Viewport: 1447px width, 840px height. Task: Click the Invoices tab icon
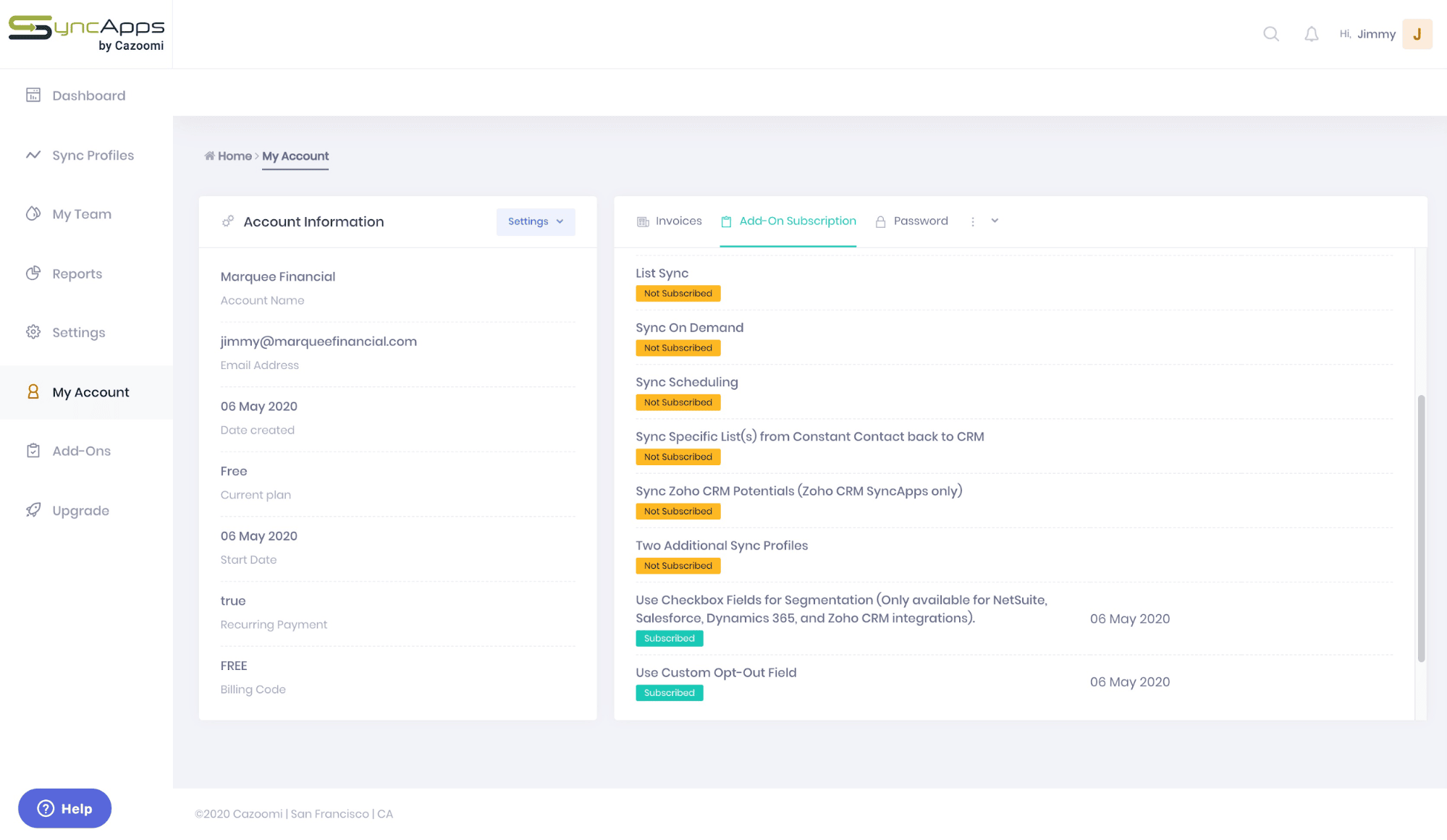[x=643, y=221]
